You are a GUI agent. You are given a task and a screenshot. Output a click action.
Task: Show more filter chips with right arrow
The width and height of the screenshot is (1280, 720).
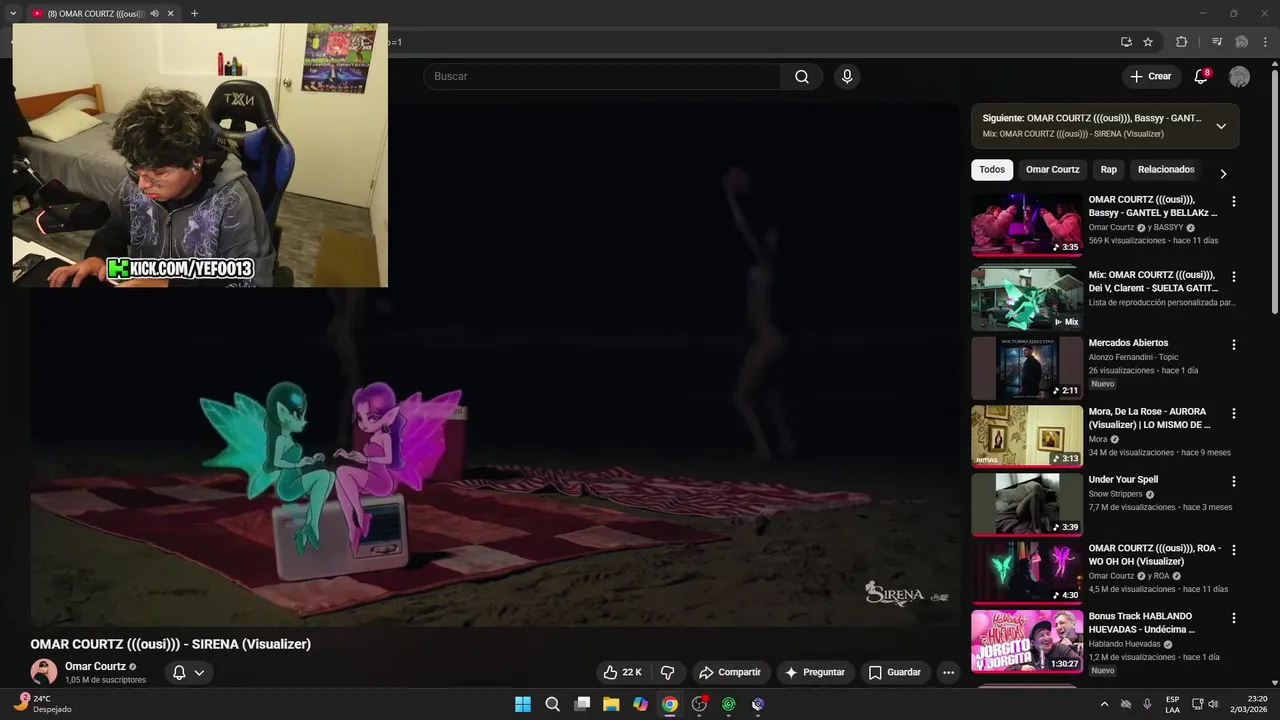(1223, 173)
